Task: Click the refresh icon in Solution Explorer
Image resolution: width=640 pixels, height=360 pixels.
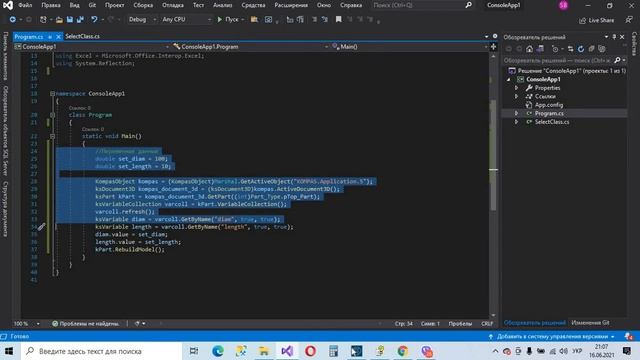Action: [581, 49]
